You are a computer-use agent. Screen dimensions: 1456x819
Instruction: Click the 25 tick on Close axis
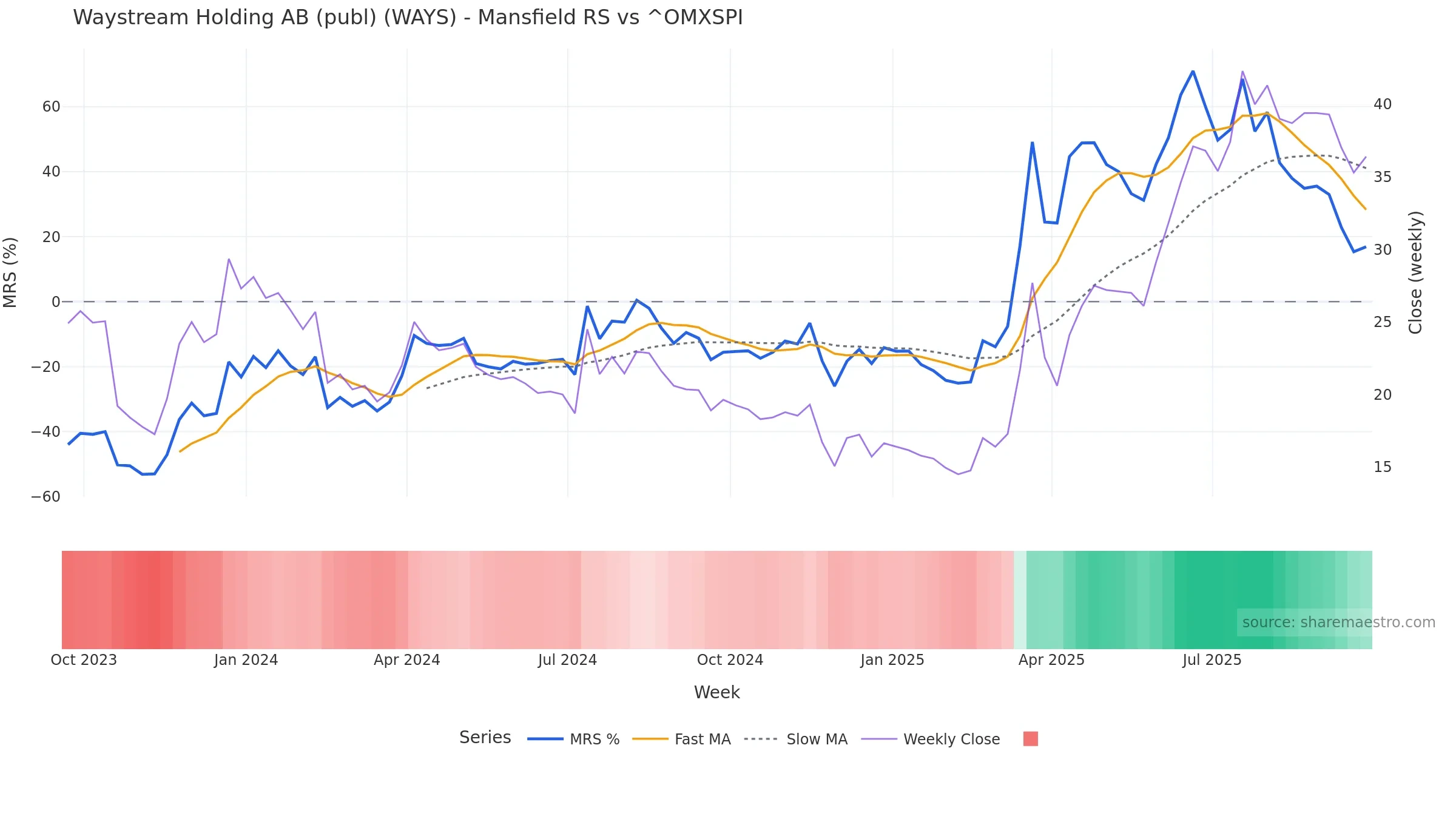[x=1383, y=322]
